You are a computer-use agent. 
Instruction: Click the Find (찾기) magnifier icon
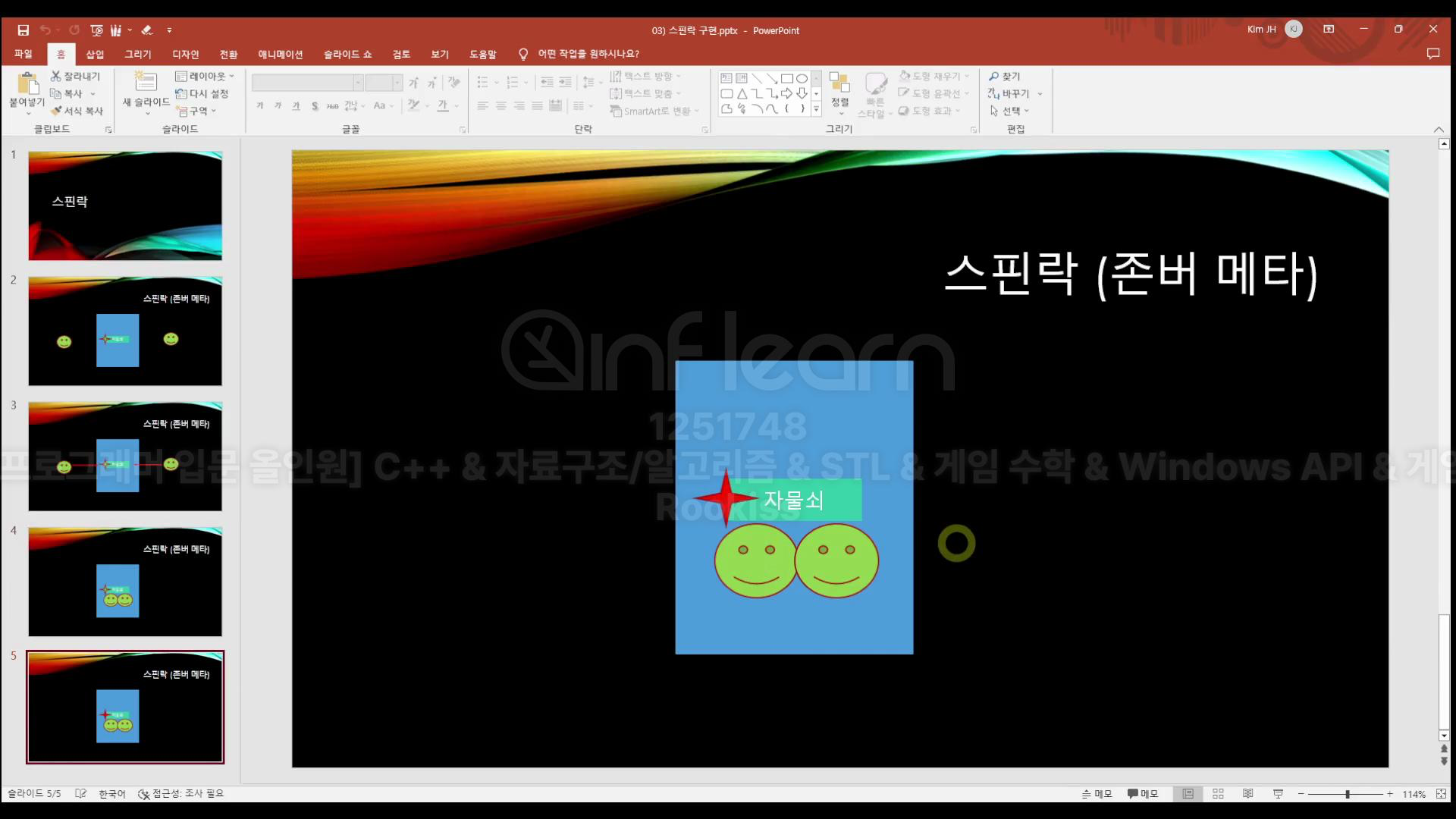(993, 77)
